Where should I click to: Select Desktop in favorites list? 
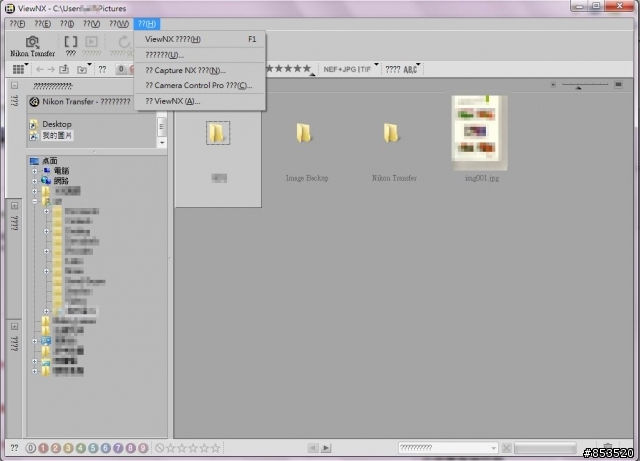(x=57, y=124)
